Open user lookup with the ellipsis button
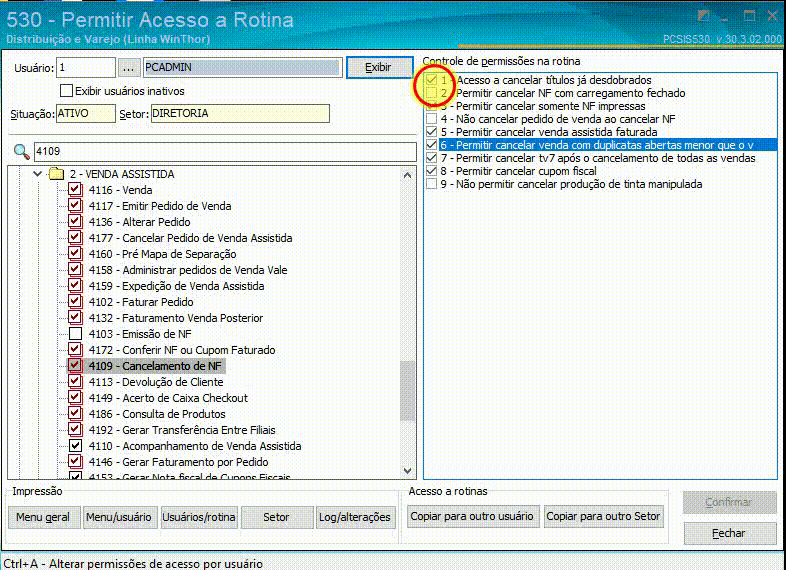 click(x=129, y=68)
